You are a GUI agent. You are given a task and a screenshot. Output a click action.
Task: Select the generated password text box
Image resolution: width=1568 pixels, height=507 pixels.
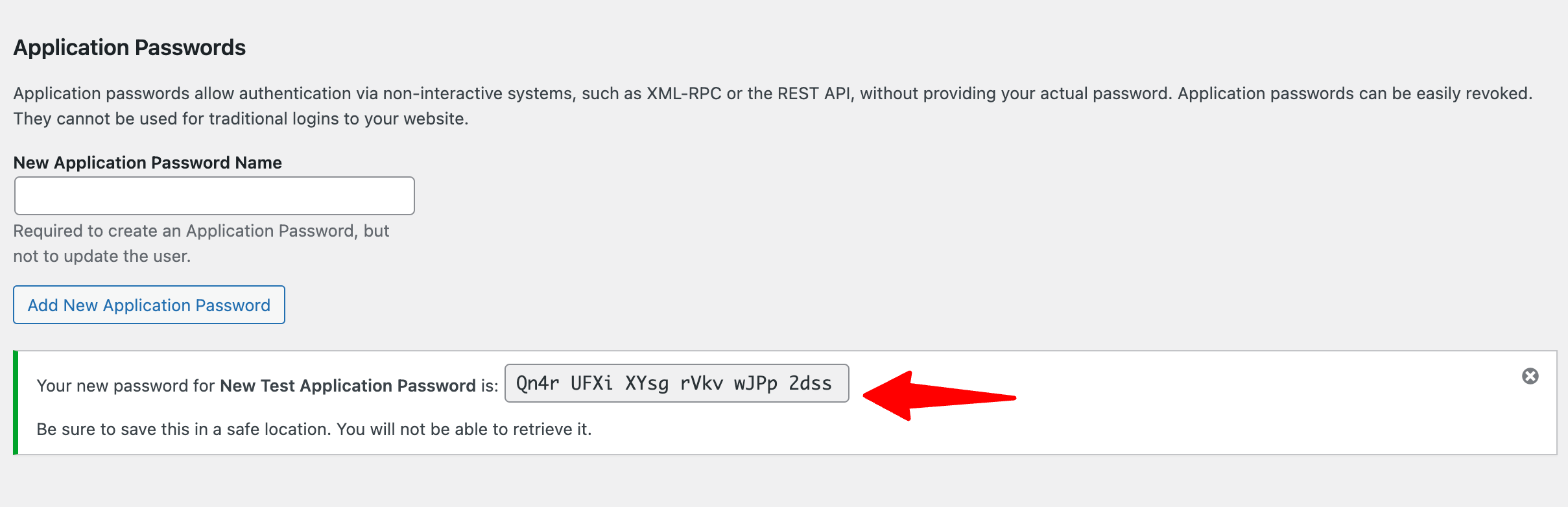click(x=677, y=383)
